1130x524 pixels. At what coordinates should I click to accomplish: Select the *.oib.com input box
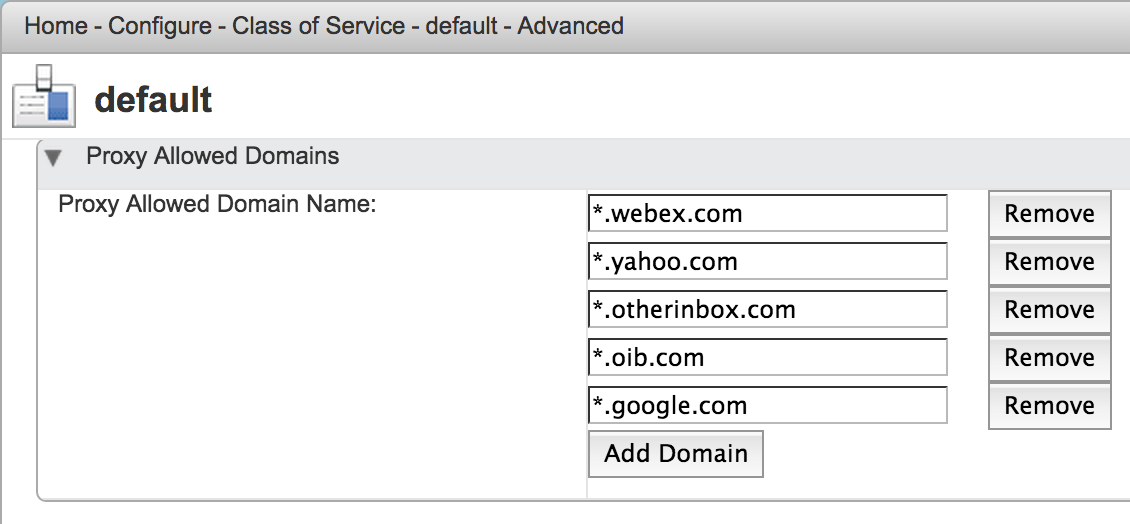click(x=768, y=357)
